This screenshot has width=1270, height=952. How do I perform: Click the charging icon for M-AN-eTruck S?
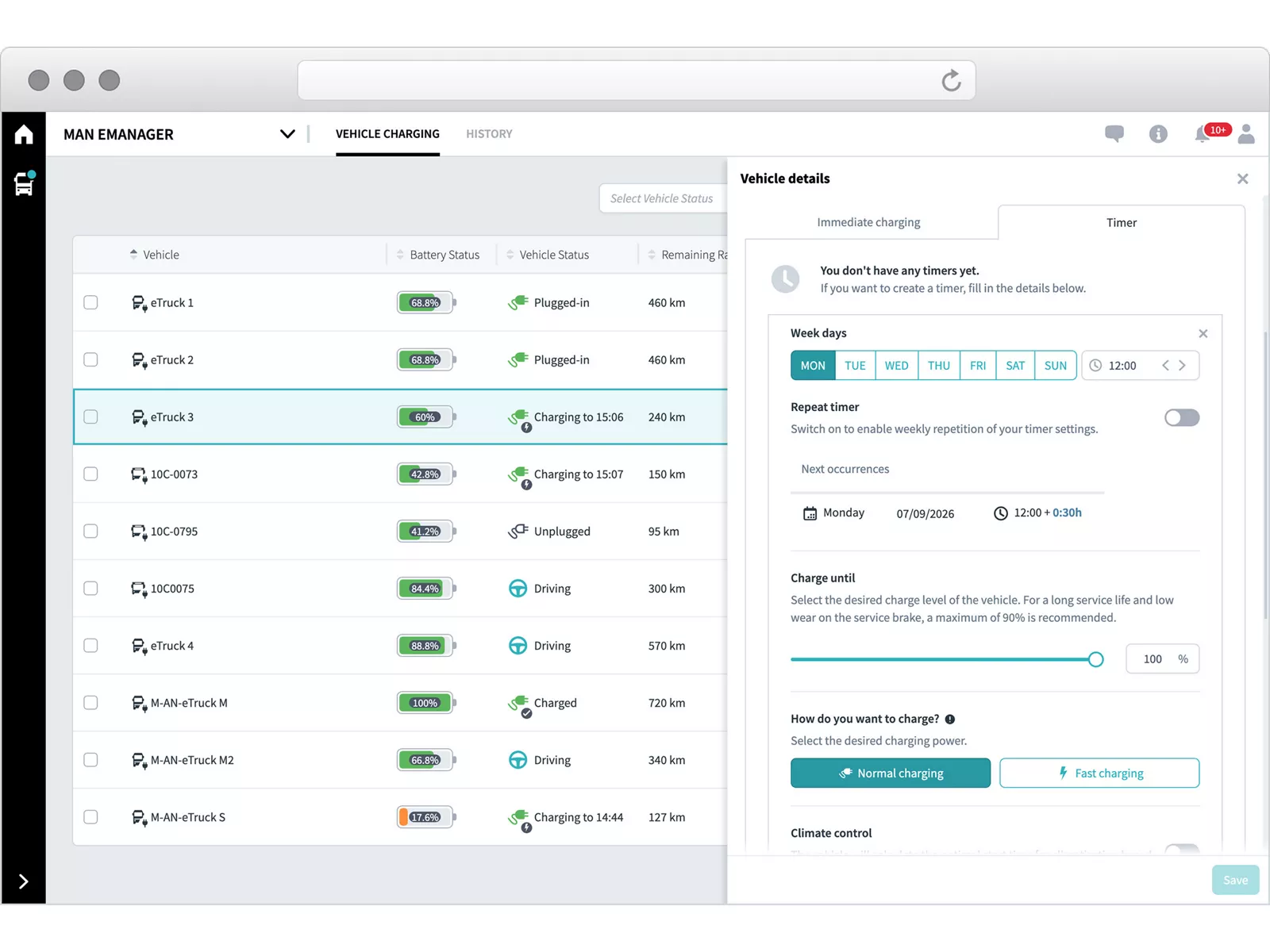tap(519, 819)
